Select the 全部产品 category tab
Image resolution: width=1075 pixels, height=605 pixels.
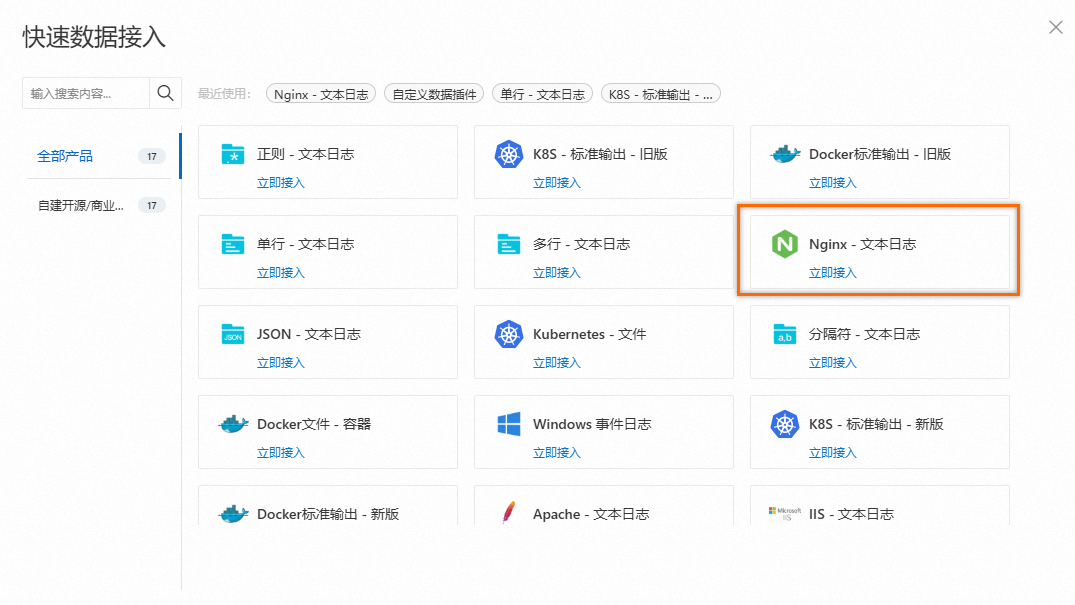click(101, 156)
